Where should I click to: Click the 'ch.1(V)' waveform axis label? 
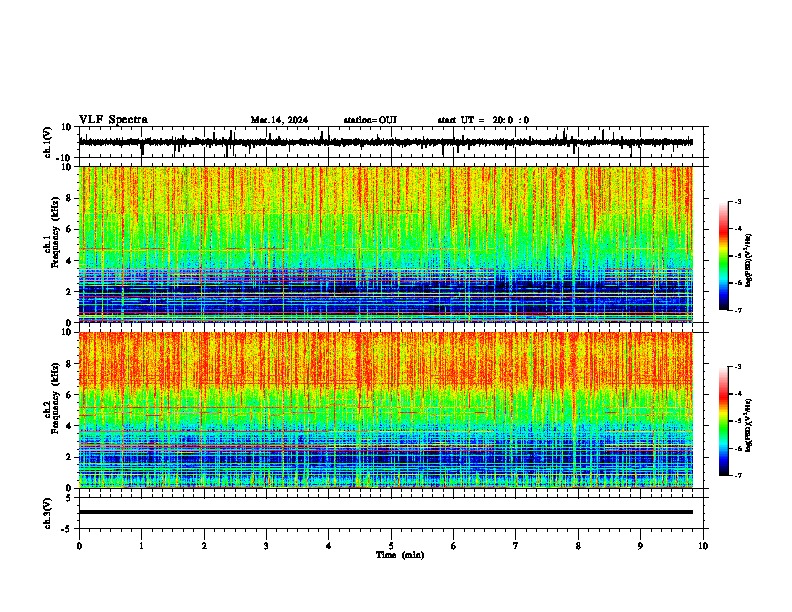tap(48, 142)
